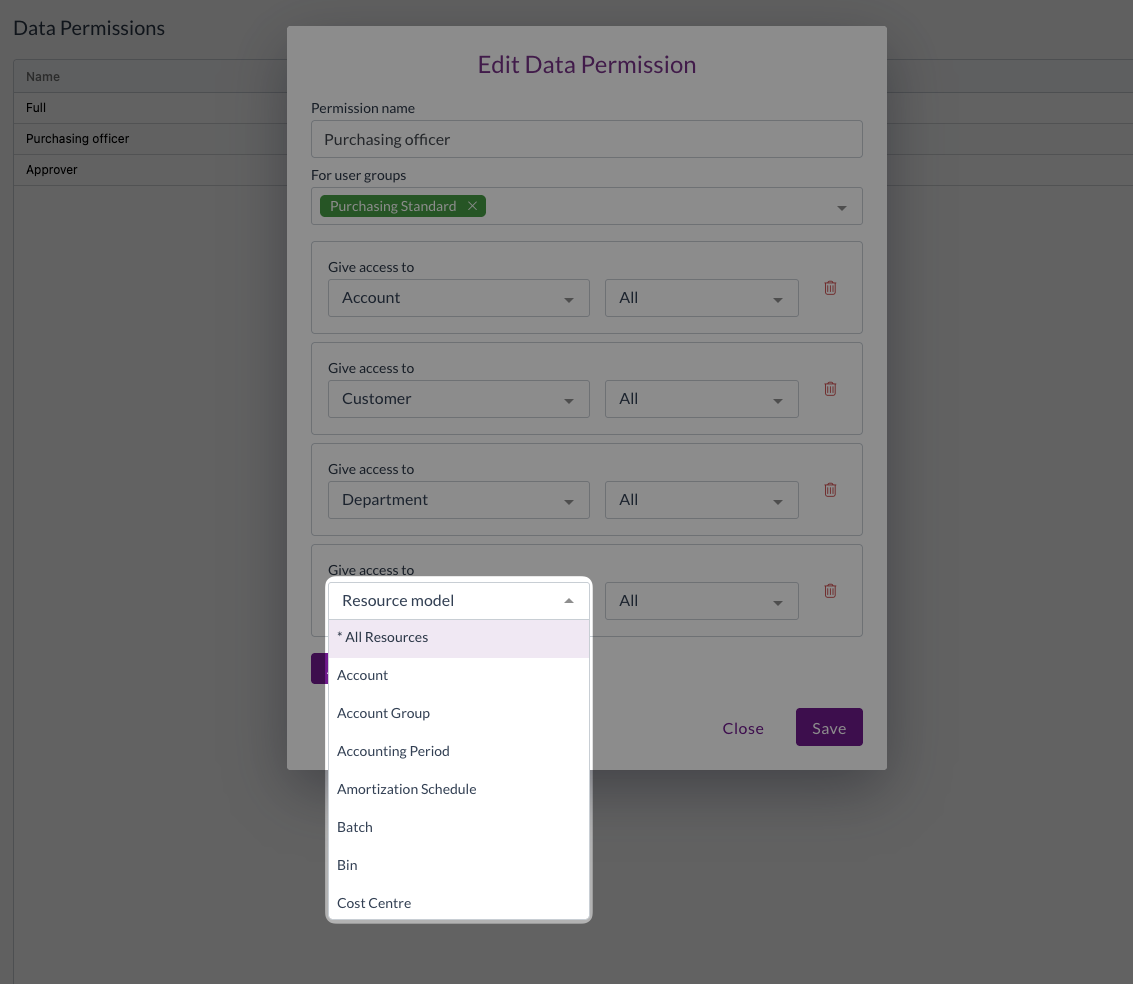This screenshot has height=984, width=1133.
Task: Open the All dropdown next to Account
Action: [701, 298]
